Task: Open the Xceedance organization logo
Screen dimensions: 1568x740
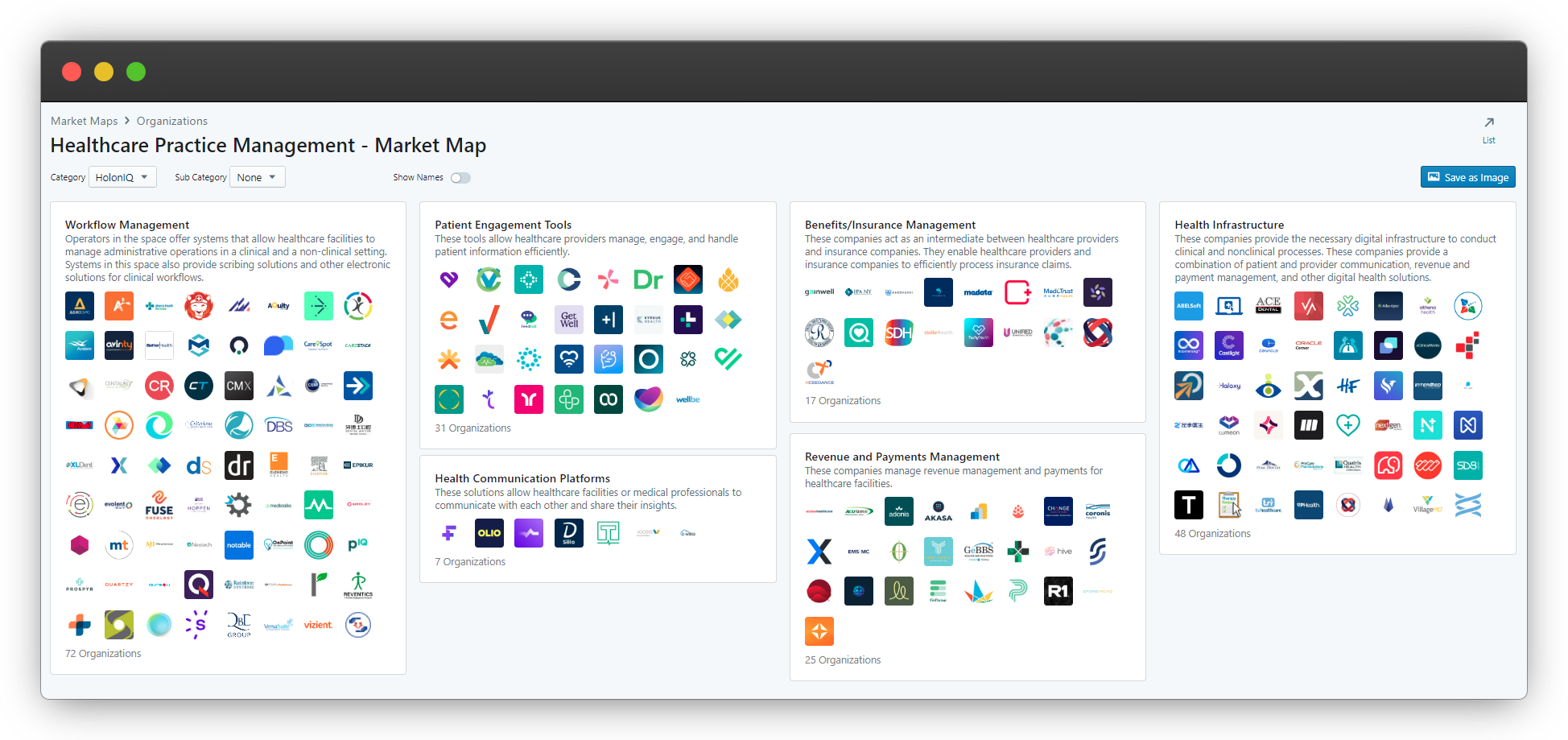Action: tap(819, 372)
